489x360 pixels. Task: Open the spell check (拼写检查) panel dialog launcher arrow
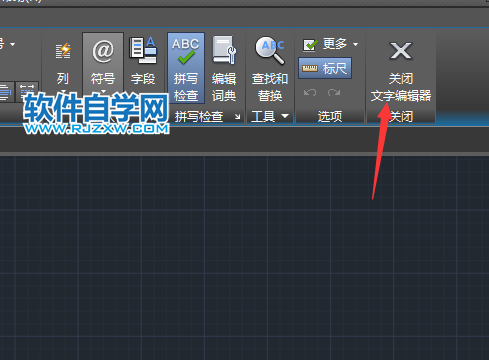(237, 116)
